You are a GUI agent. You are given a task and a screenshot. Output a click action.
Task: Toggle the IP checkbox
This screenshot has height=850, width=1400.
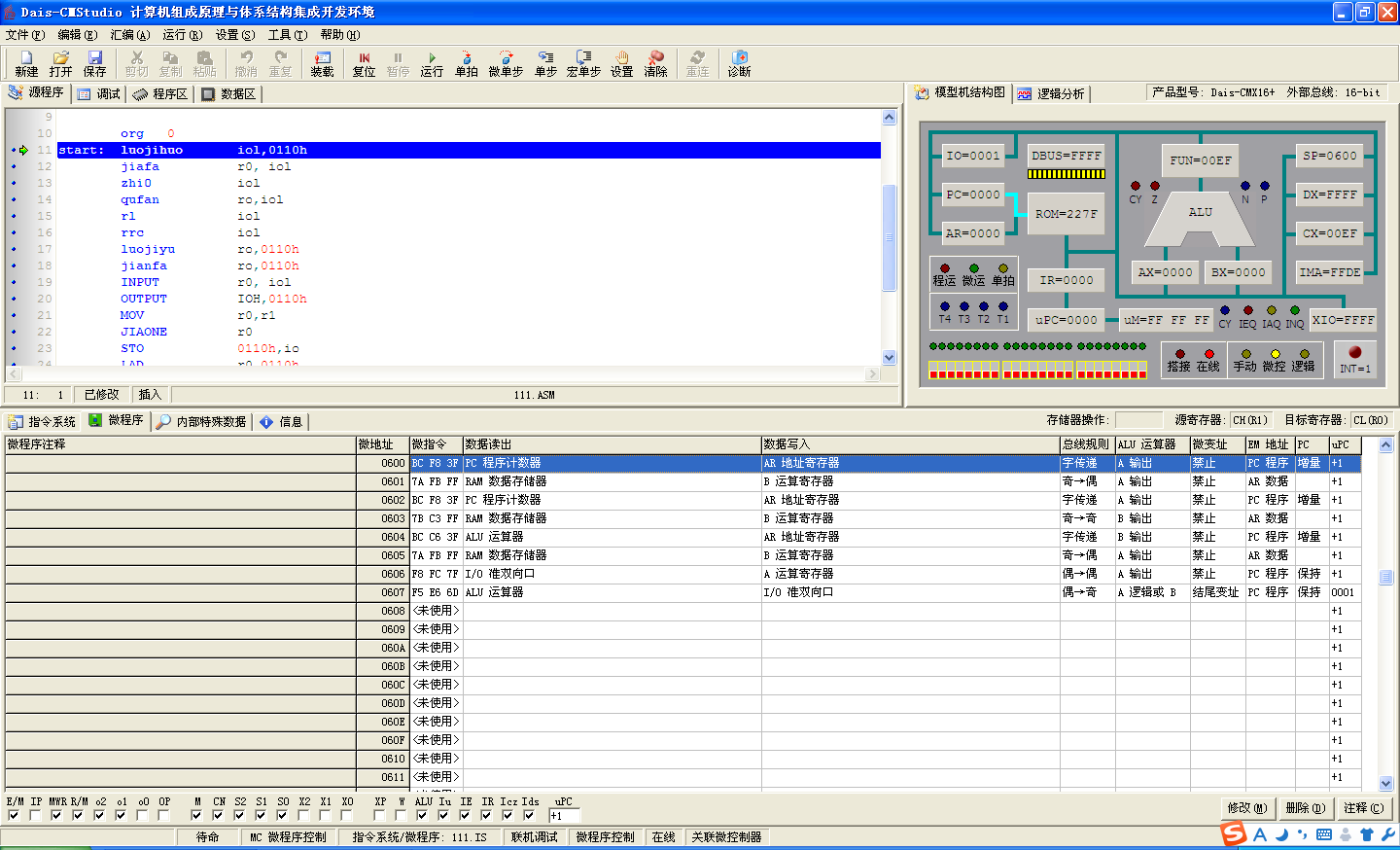pyautogui.click(x=35, y=815)
